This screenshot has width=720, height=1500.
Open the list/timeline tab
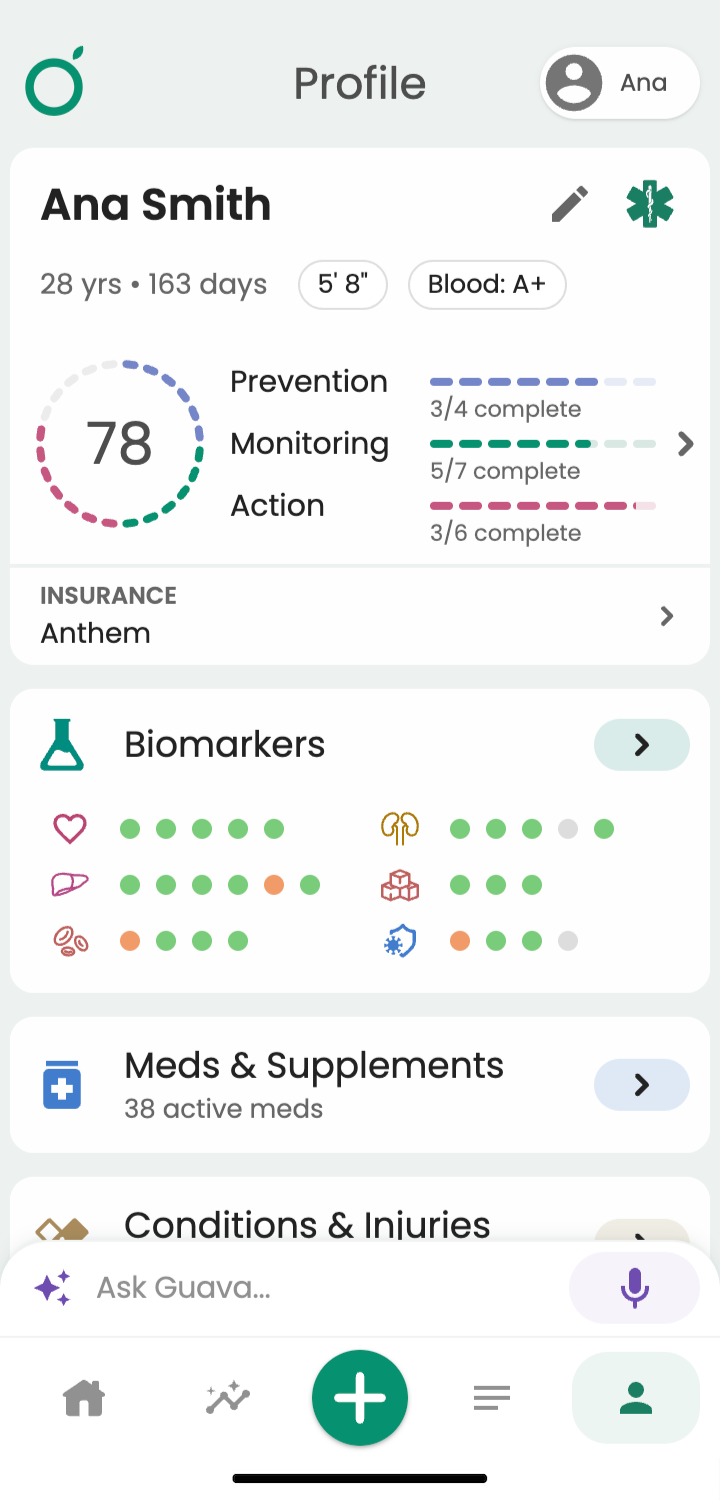[x=492, y=1397]
